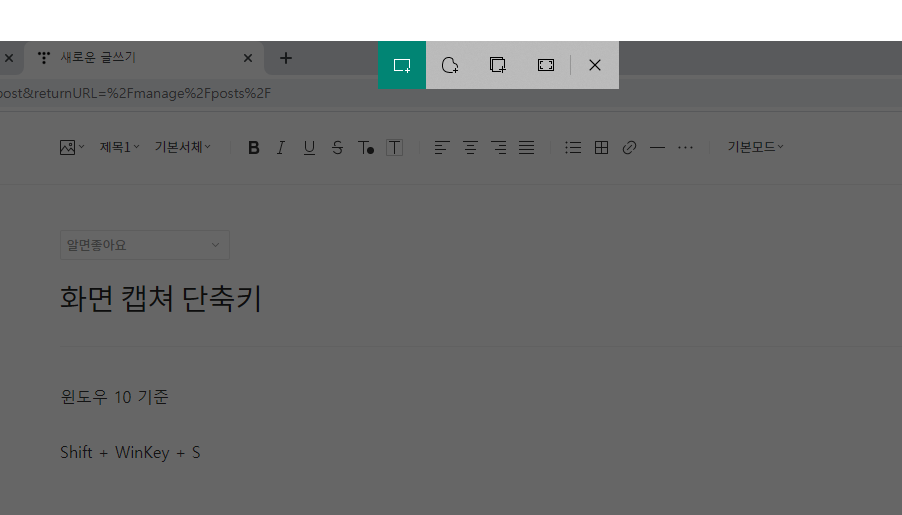This screenshot has width=902, height=515.
Task: Insert a hyperlink
Action: point(629,148)
